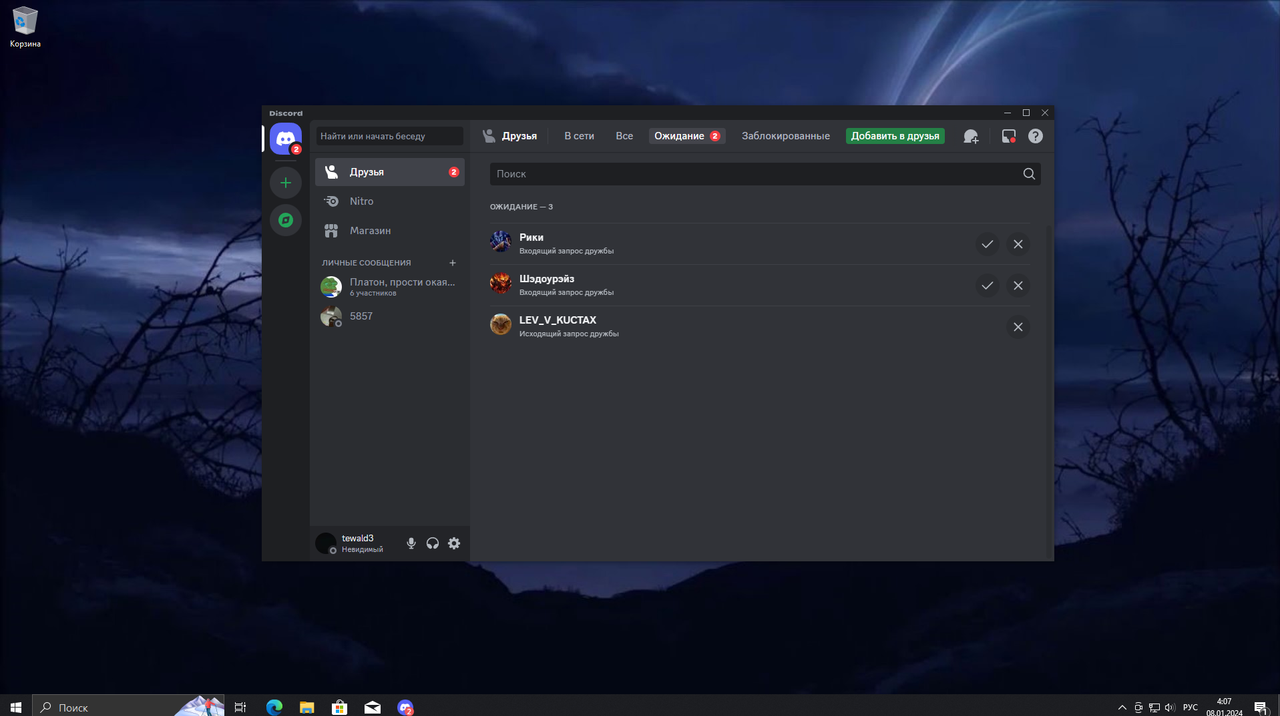Click the name Шэдоурэйз
The height and width of the screenshot is (716, 1280).
coord(547,279)
